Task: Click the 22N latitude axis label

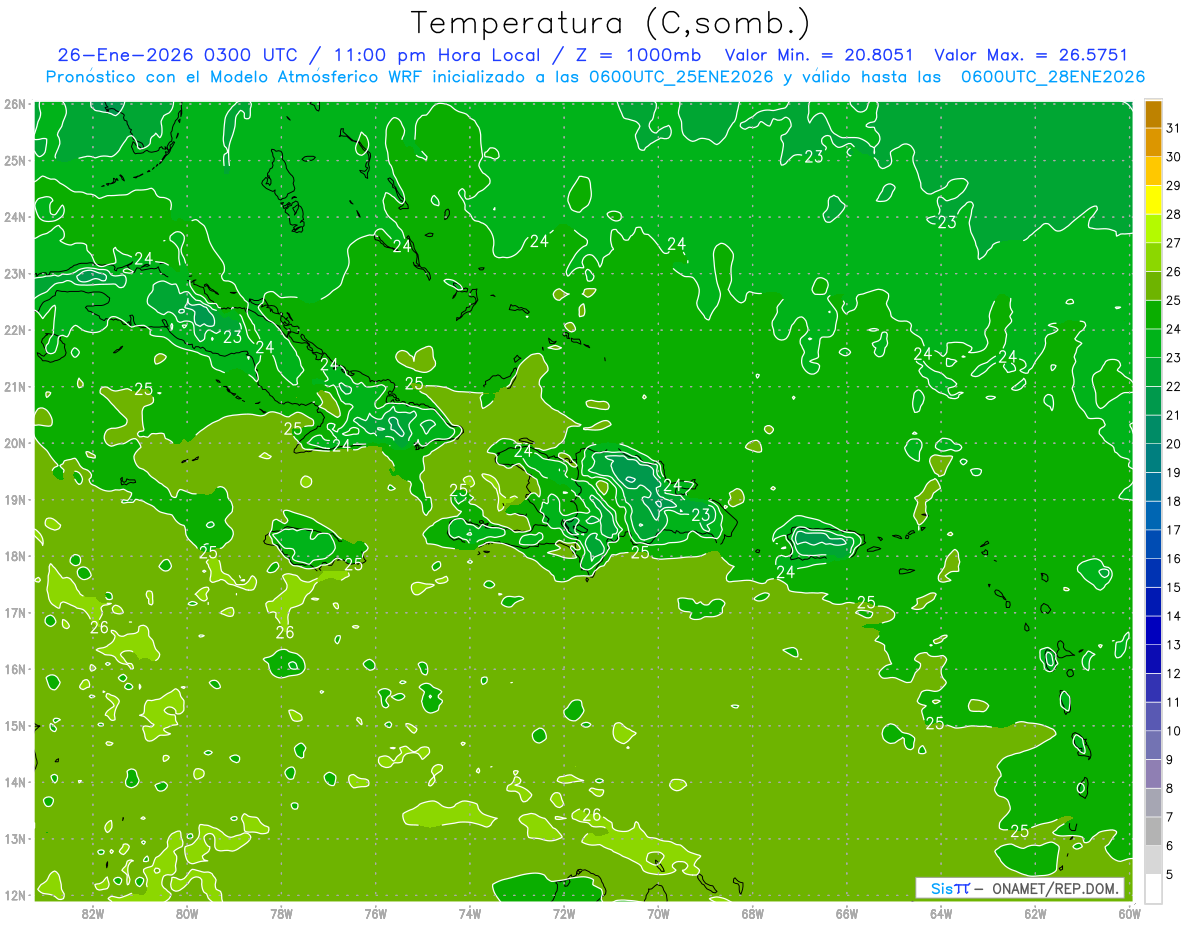Action: click(15, 330)
